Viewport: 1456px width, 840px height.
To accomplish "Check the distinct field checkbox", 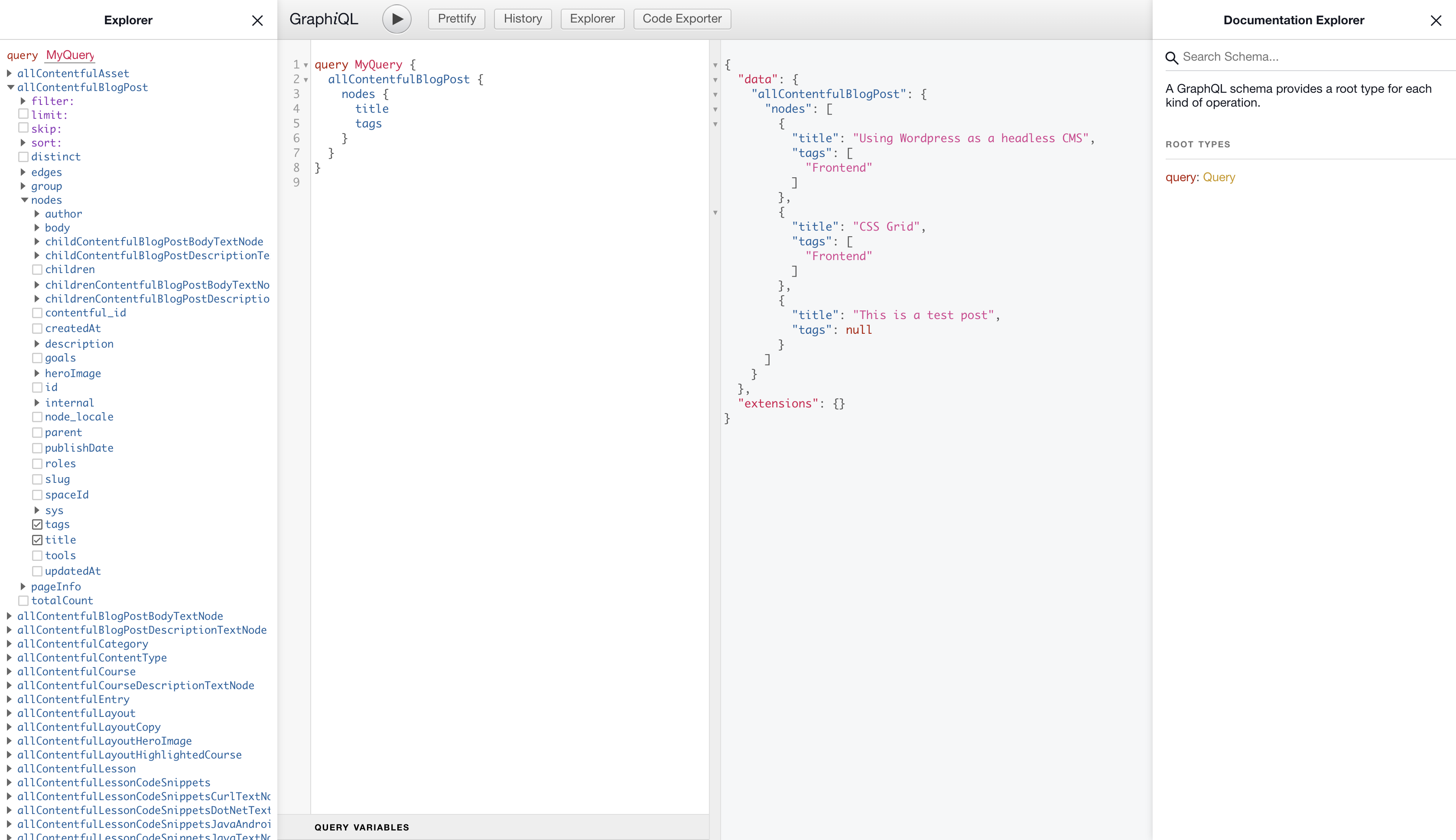I will [24, 156].
